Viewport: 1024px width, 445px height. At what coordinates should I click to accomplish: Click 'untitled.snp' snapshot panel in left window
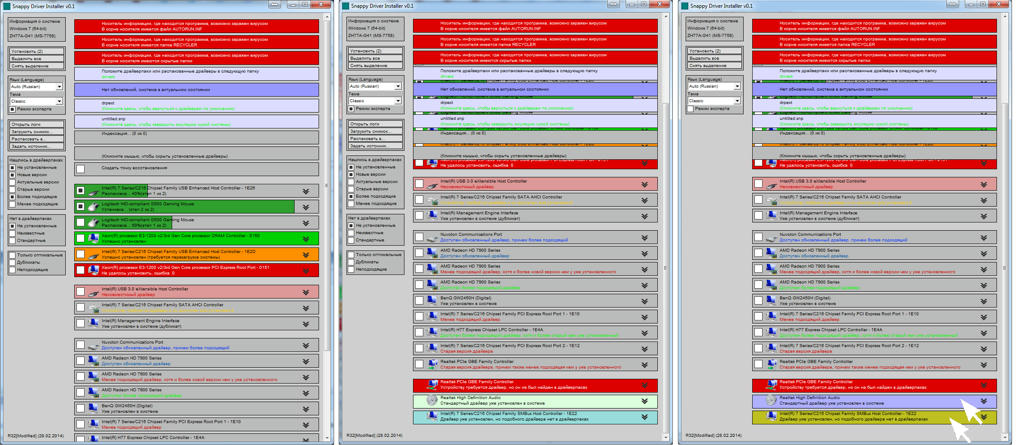pos(197,122)
